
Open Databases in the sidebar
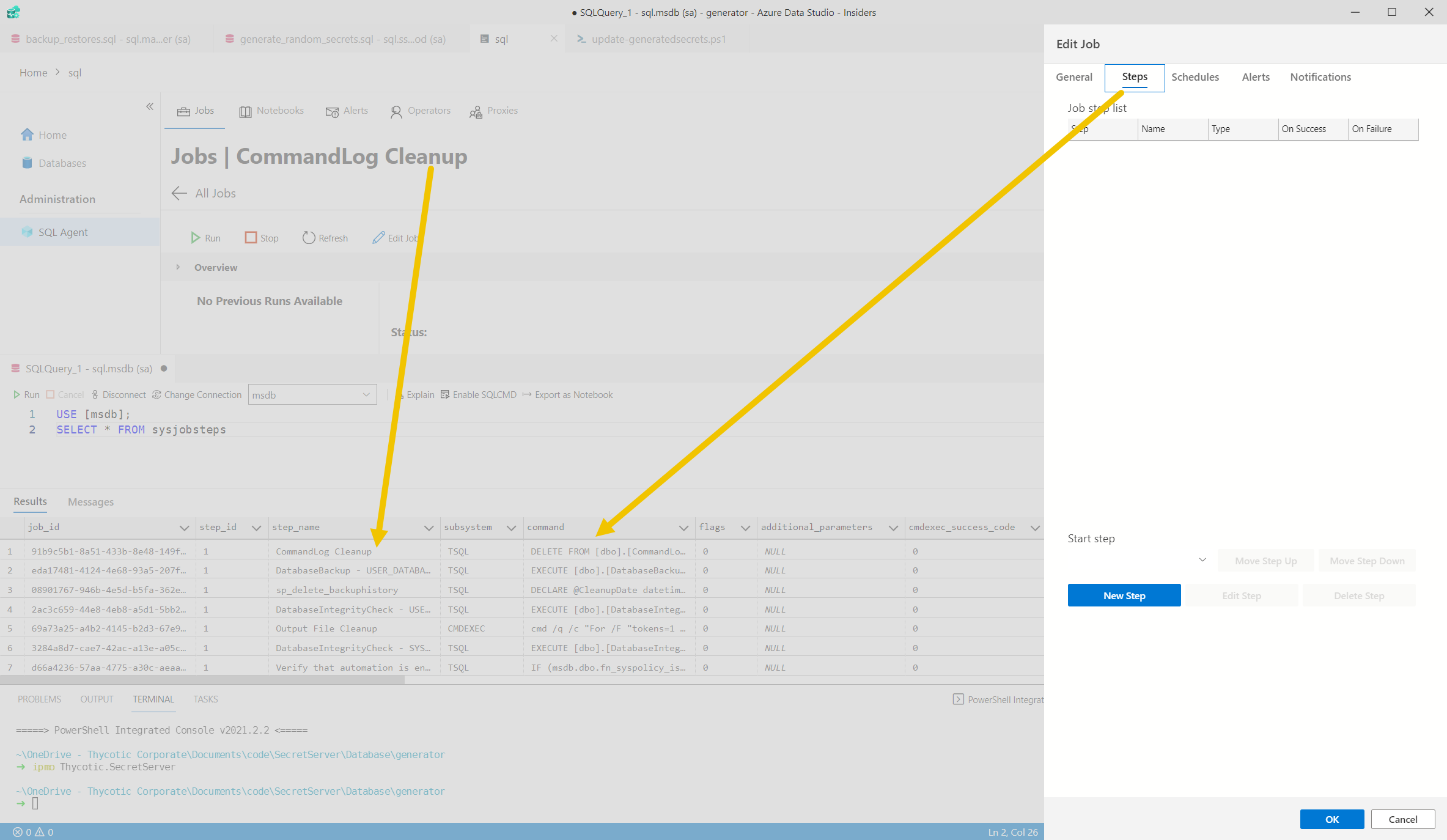(x=62, y=163)
